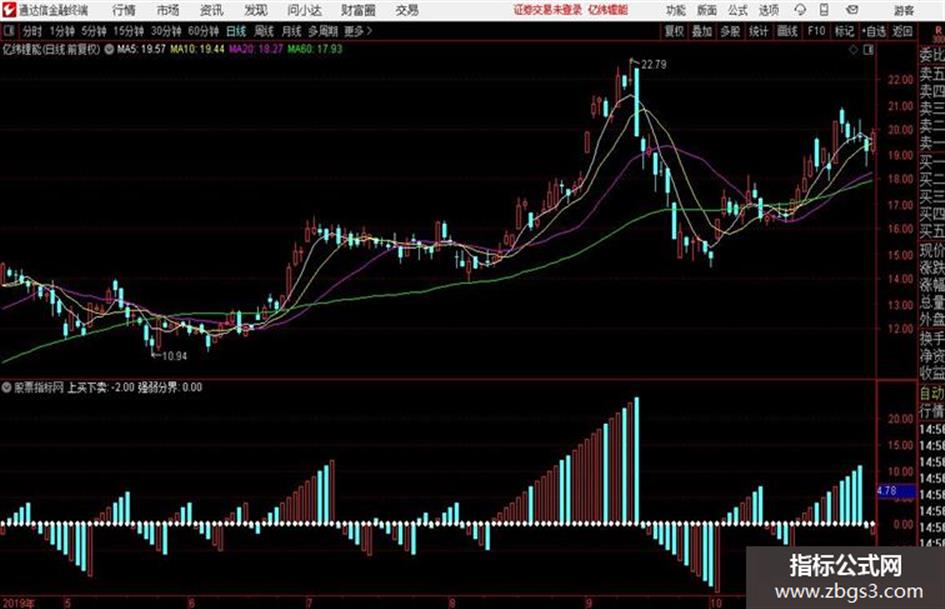The image size is (945, 609).
Task: Switch to 5分钟 chart period
Action: click(x=93, y=31)
